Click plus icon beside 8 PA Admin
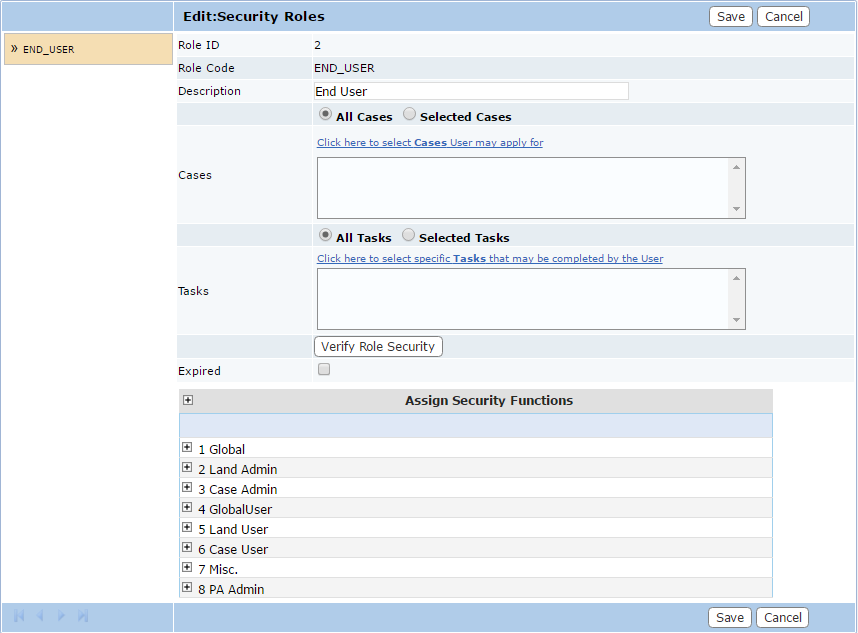This screenshot has height=633, width=858. 187,588
